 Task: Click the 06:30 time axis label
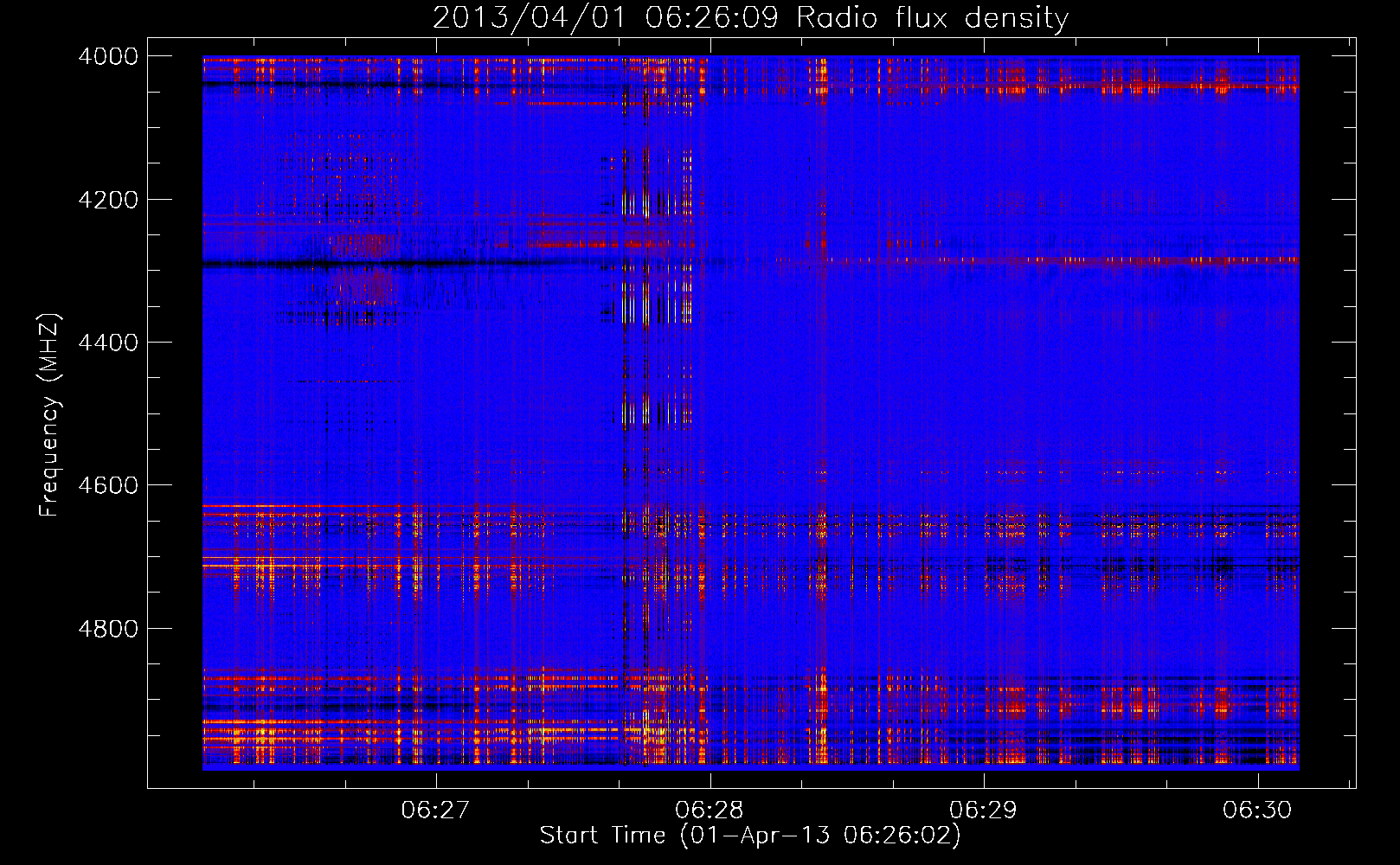tap(1257, 810)
